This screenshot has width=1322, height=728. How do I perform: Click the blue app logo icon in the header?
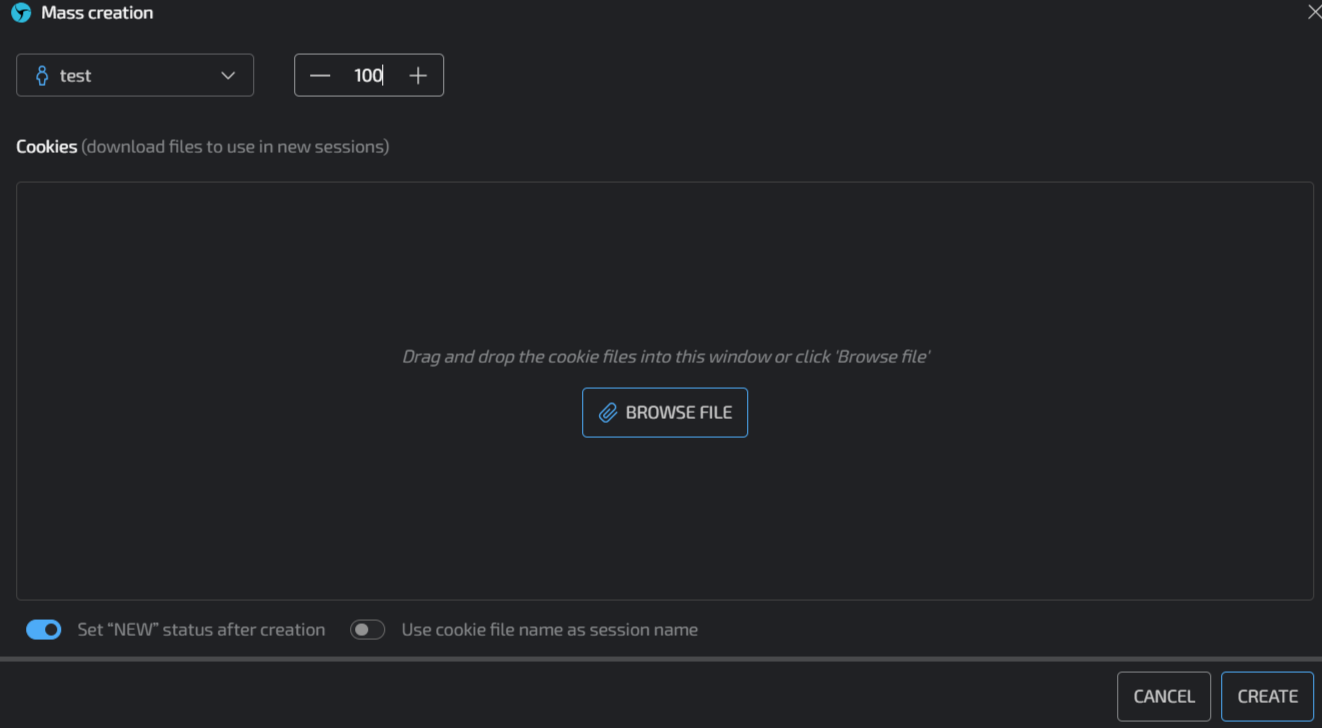click(x=20, y=13)
